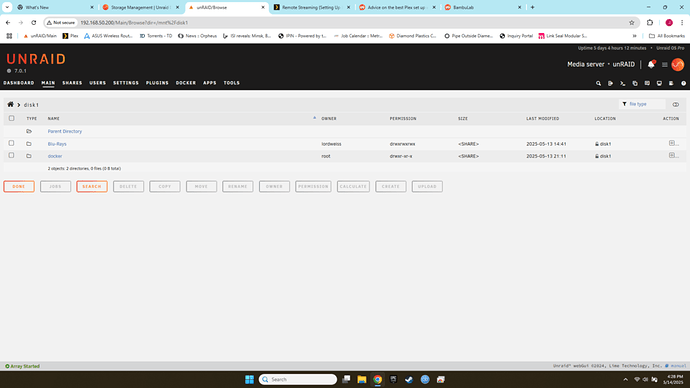Open the Chrome tab search dropdown arrow
690x388 pixels.
click(x=7, y=7)
